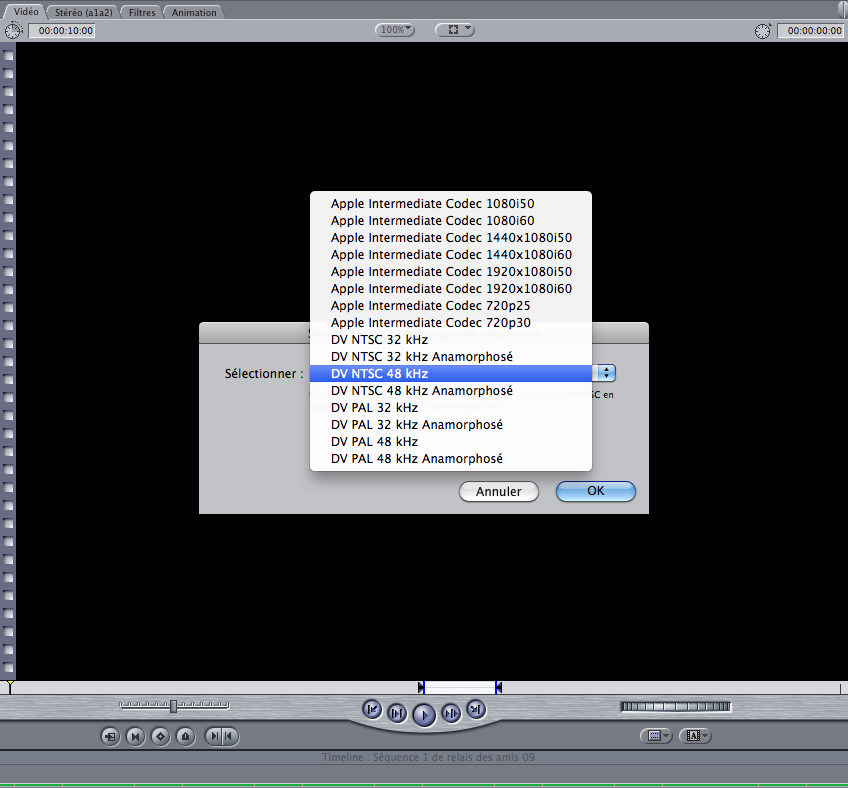Select DV PAL 32 kHz preset
The width and height of the screenshot is (848, 788).
tap(450, 407)
